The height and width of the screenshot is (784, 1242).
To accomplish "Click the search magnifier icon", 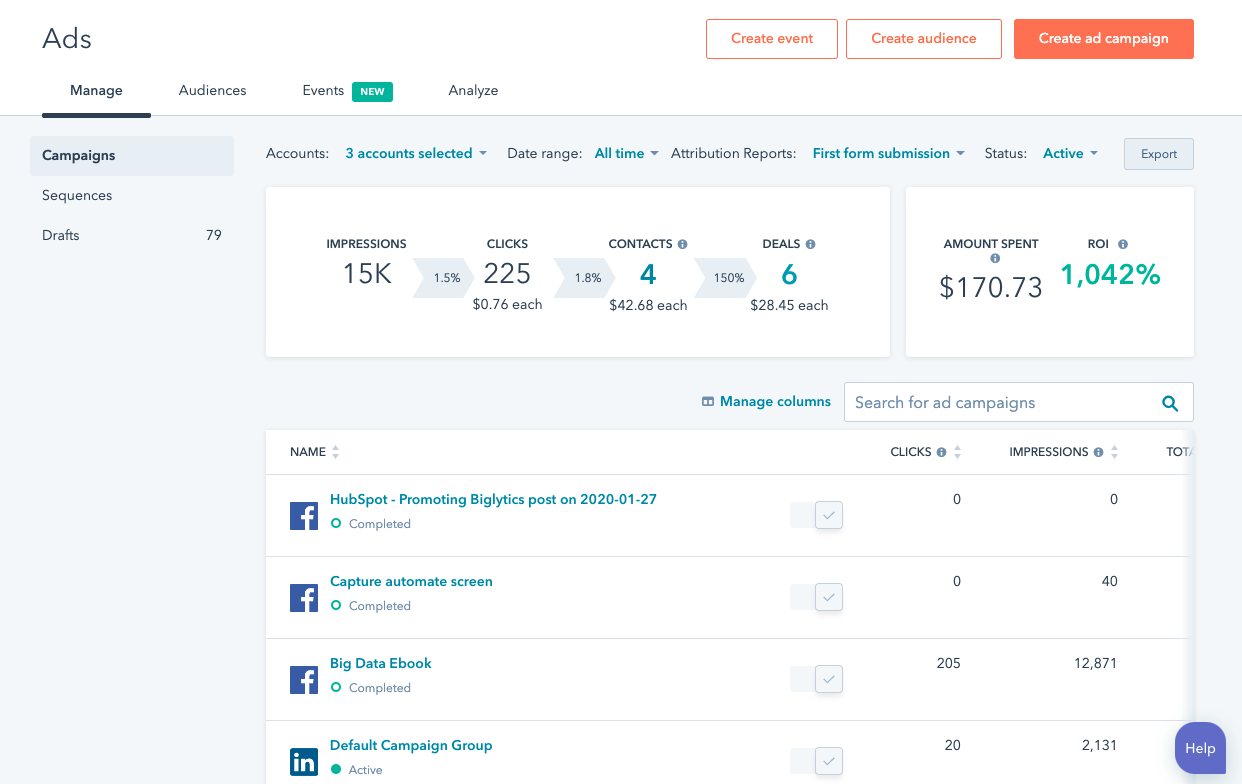I will 1169,403.
